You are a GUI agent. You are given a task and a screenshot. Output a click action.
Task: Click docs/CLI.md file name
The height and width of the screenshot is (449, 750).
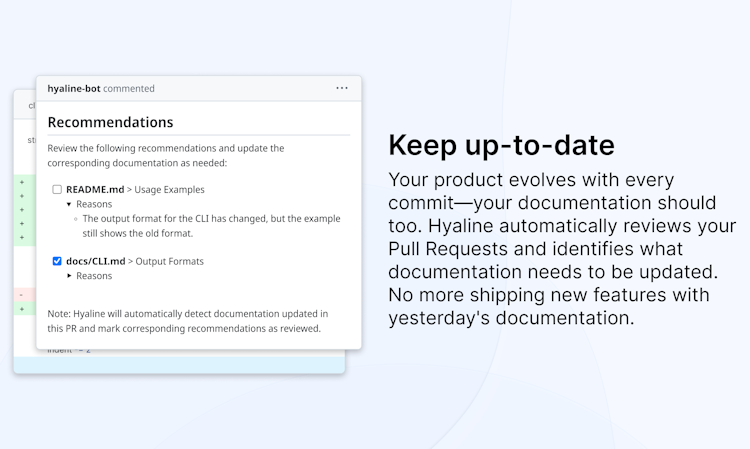96,261
